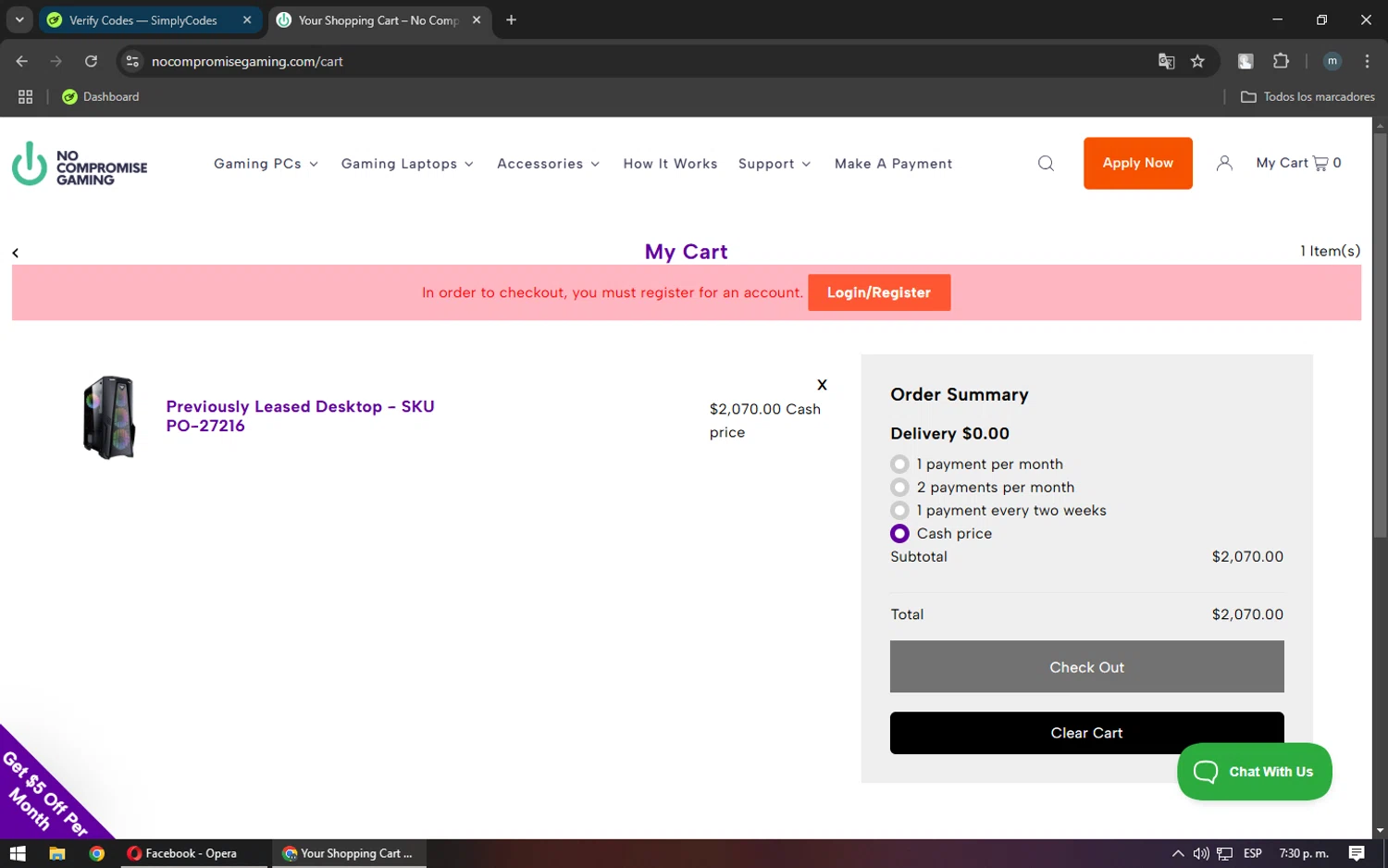Select 1 payment per month

(899, 464)
